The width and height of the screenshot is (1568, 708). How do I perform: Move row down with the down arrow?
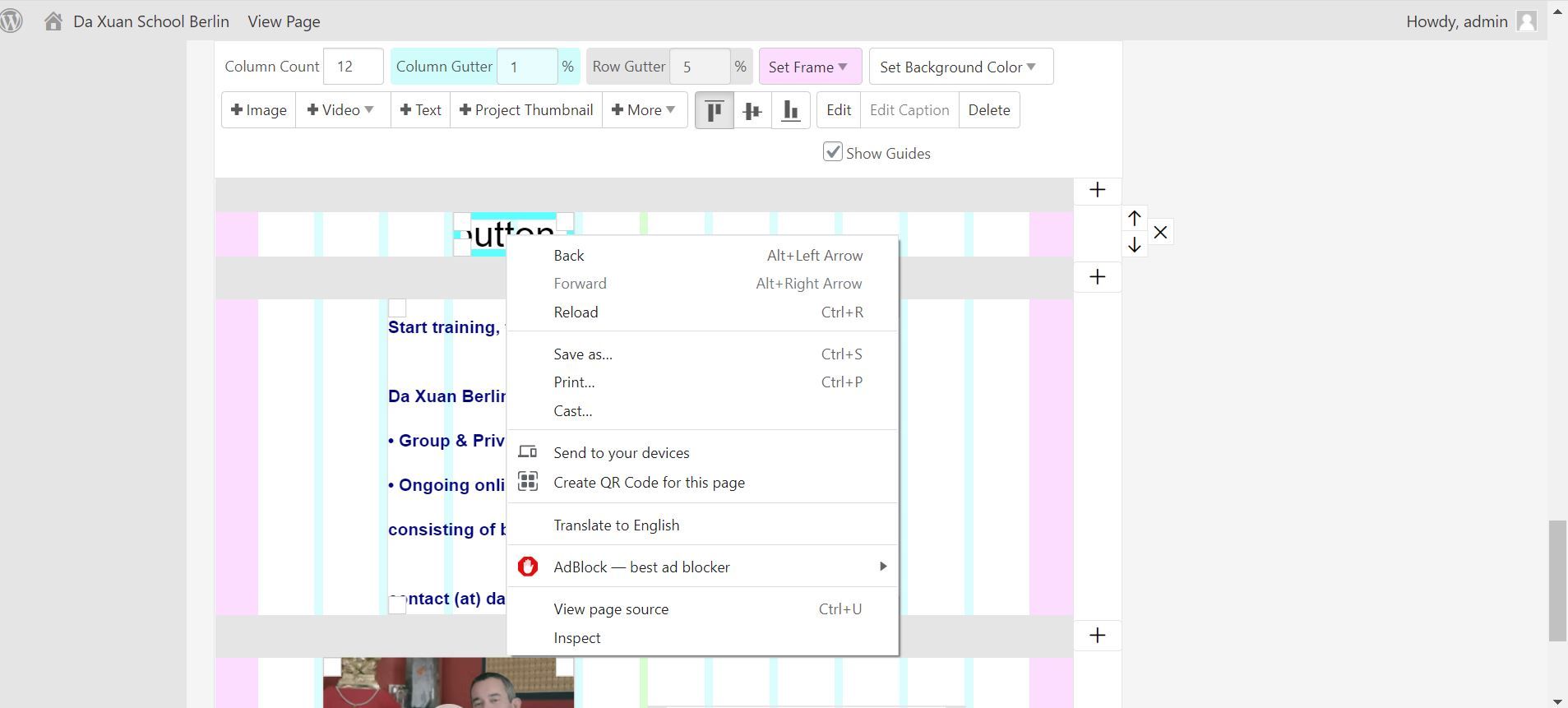point(1135,245)
